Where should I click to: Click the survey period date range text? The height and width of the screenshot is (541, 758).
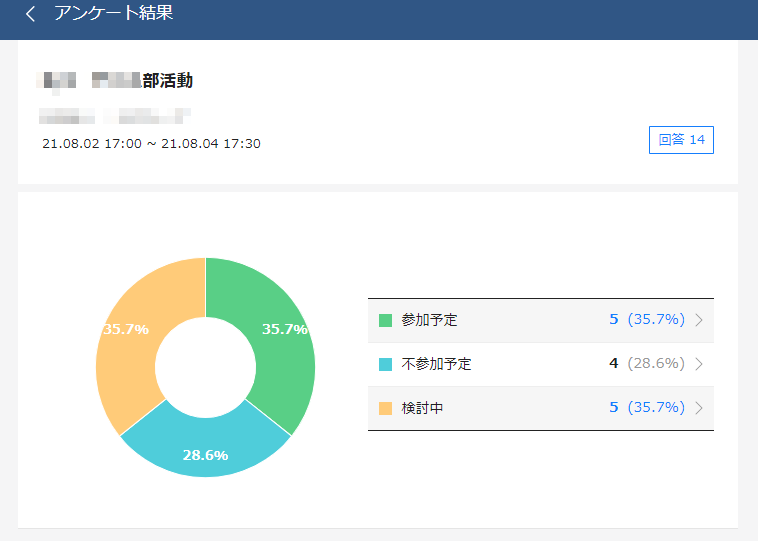pyautogui.click(x=151, y=144)
